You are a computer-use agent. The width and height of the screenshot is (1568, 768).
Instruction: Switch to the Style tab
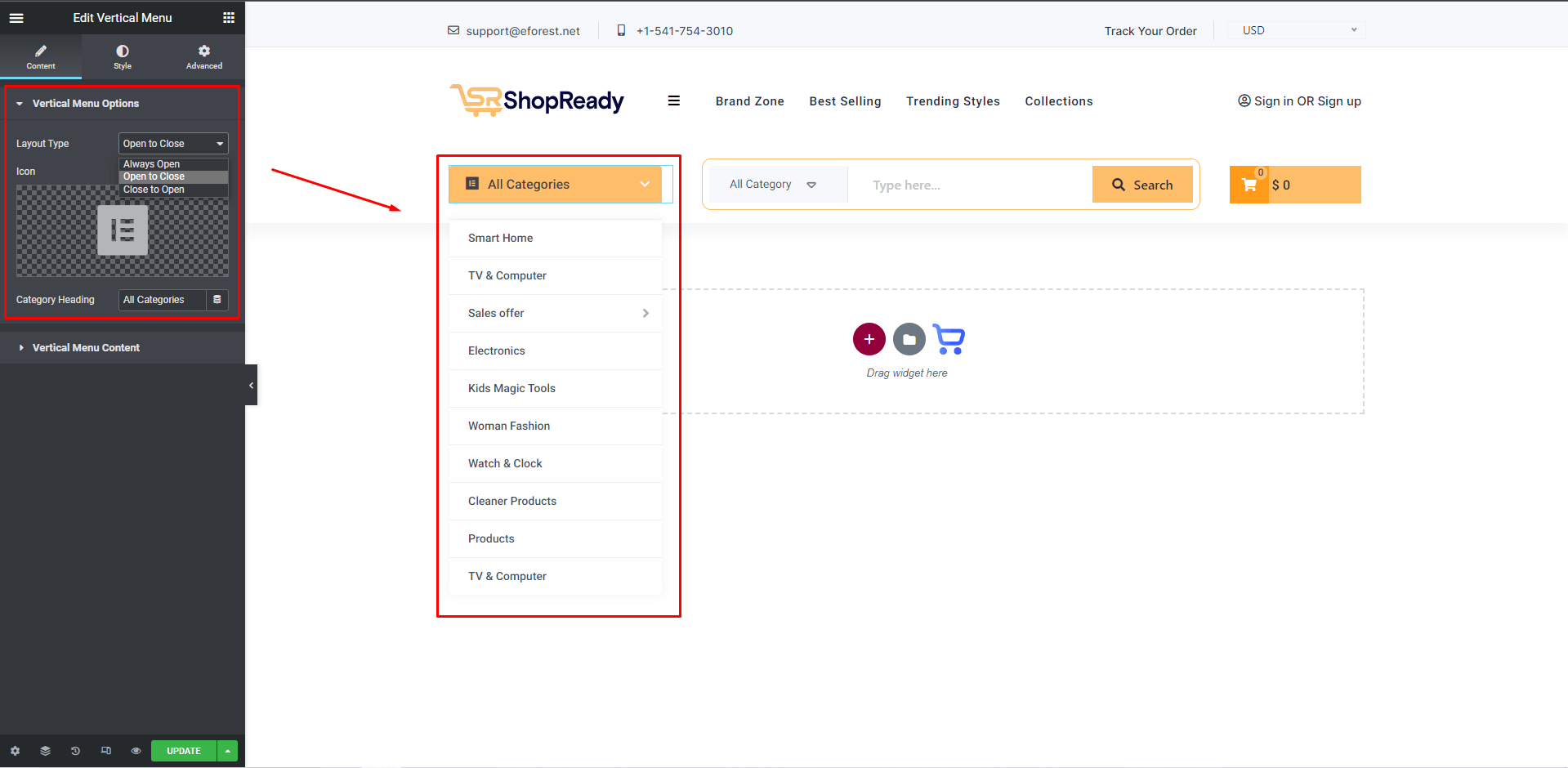(x=123, y=56)
